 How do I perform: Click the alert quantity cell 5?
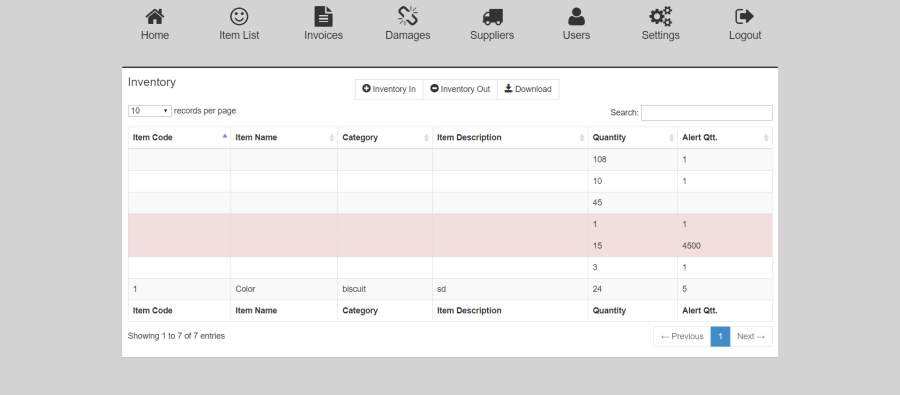725,289
